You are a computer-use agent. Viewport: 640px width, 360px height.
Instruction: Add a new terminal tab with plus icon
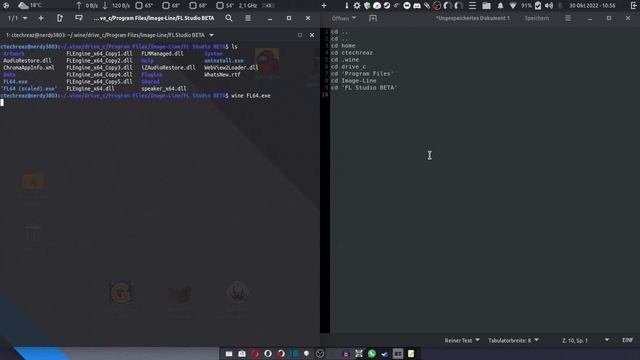pyautogui.click(x=41, y=18)
